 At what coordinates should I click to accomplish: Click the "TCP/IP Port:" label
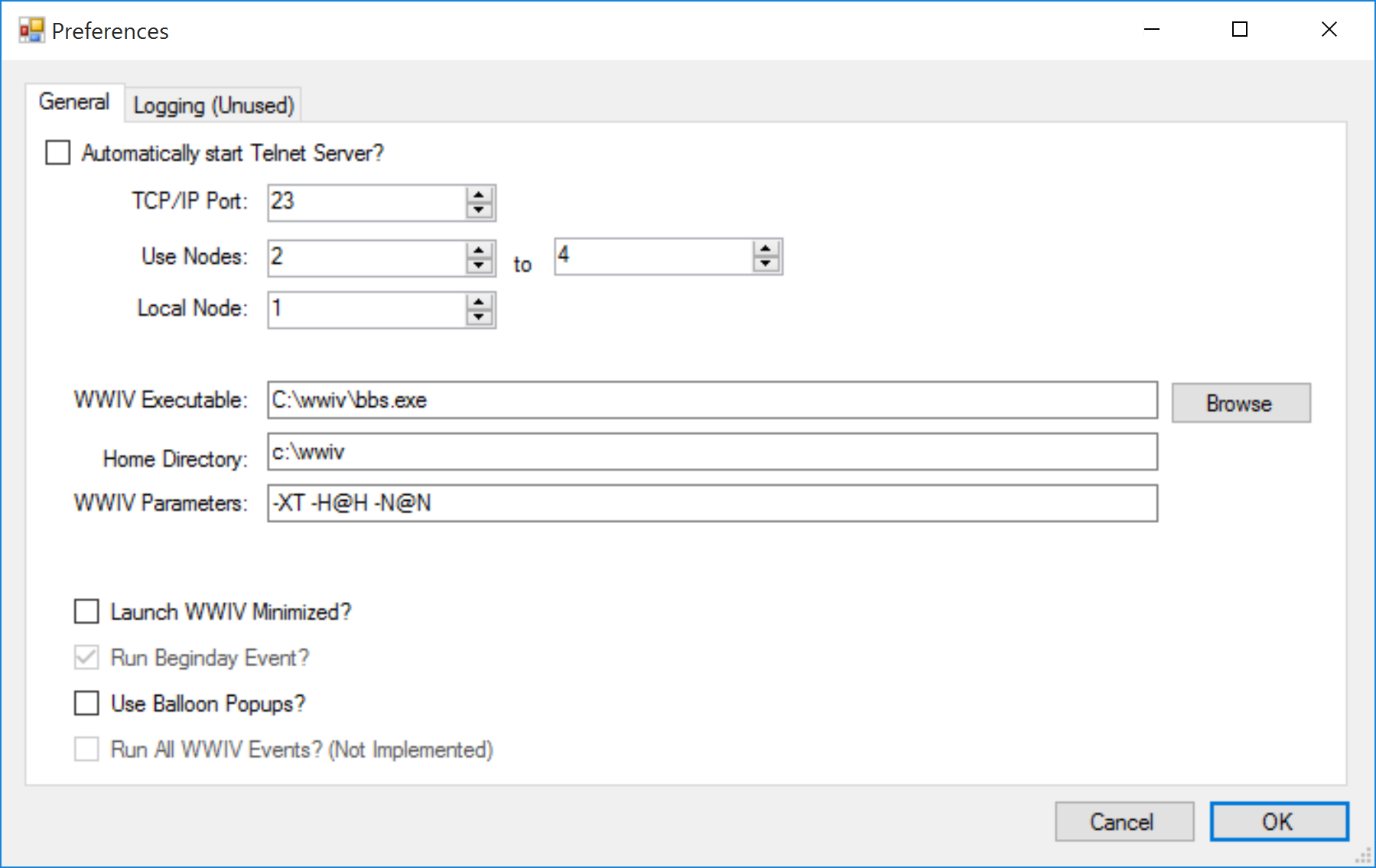click(x=190, y=201)
